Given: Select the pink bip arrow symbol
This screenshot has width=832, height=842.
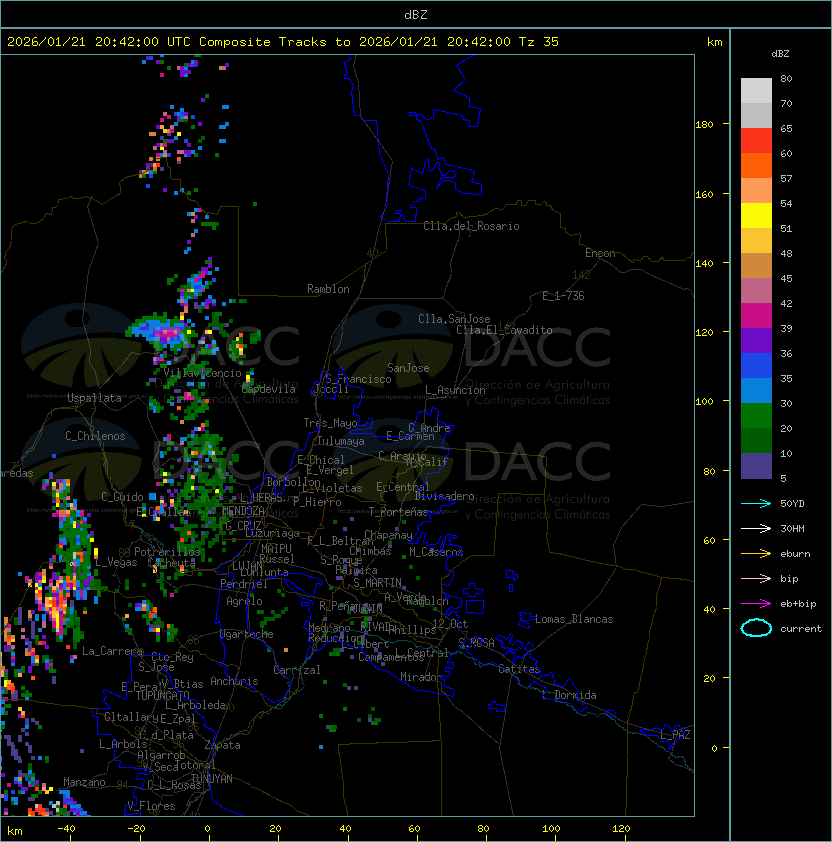Looking at the screenshot, I should pos(756,578).
